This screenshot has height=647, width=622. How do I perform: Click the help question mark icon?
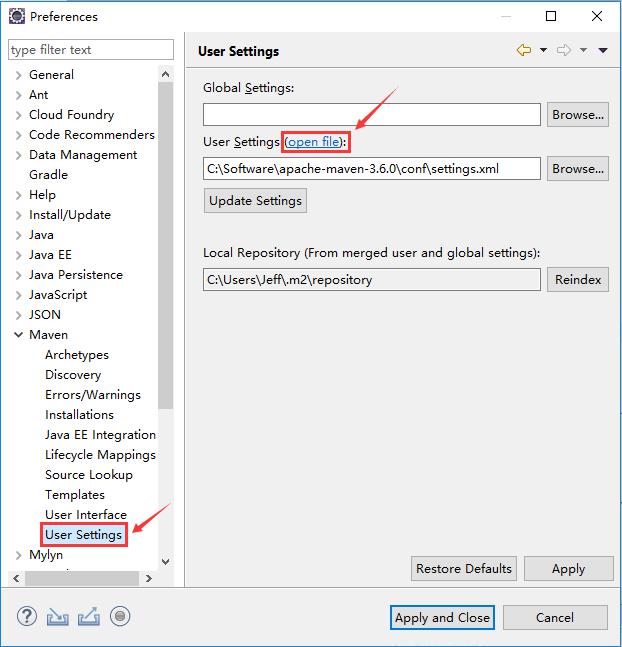[27, 616]
